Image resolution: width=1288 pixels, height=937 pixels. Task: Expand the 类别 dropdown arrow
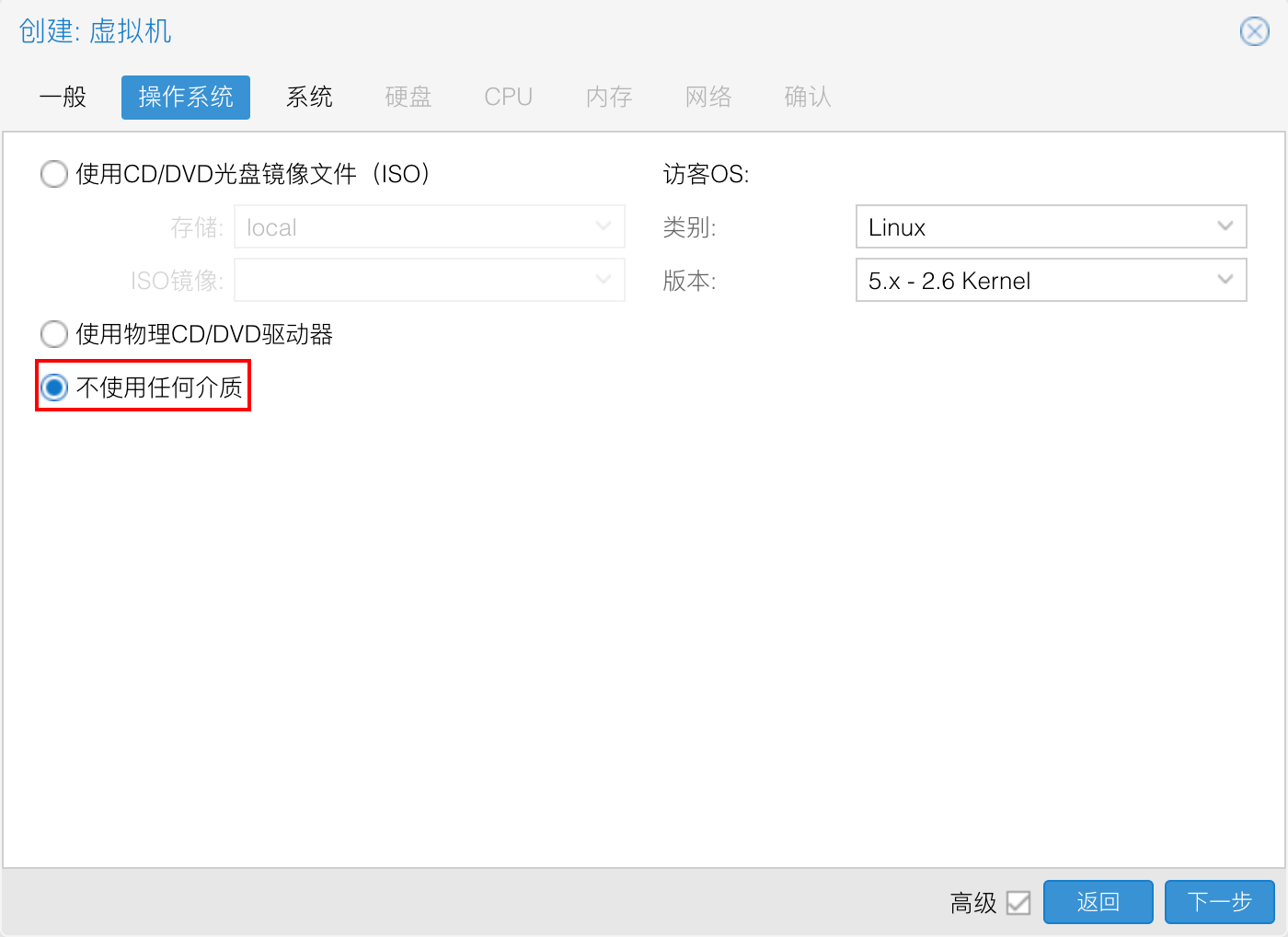[x=1225, y=226]
